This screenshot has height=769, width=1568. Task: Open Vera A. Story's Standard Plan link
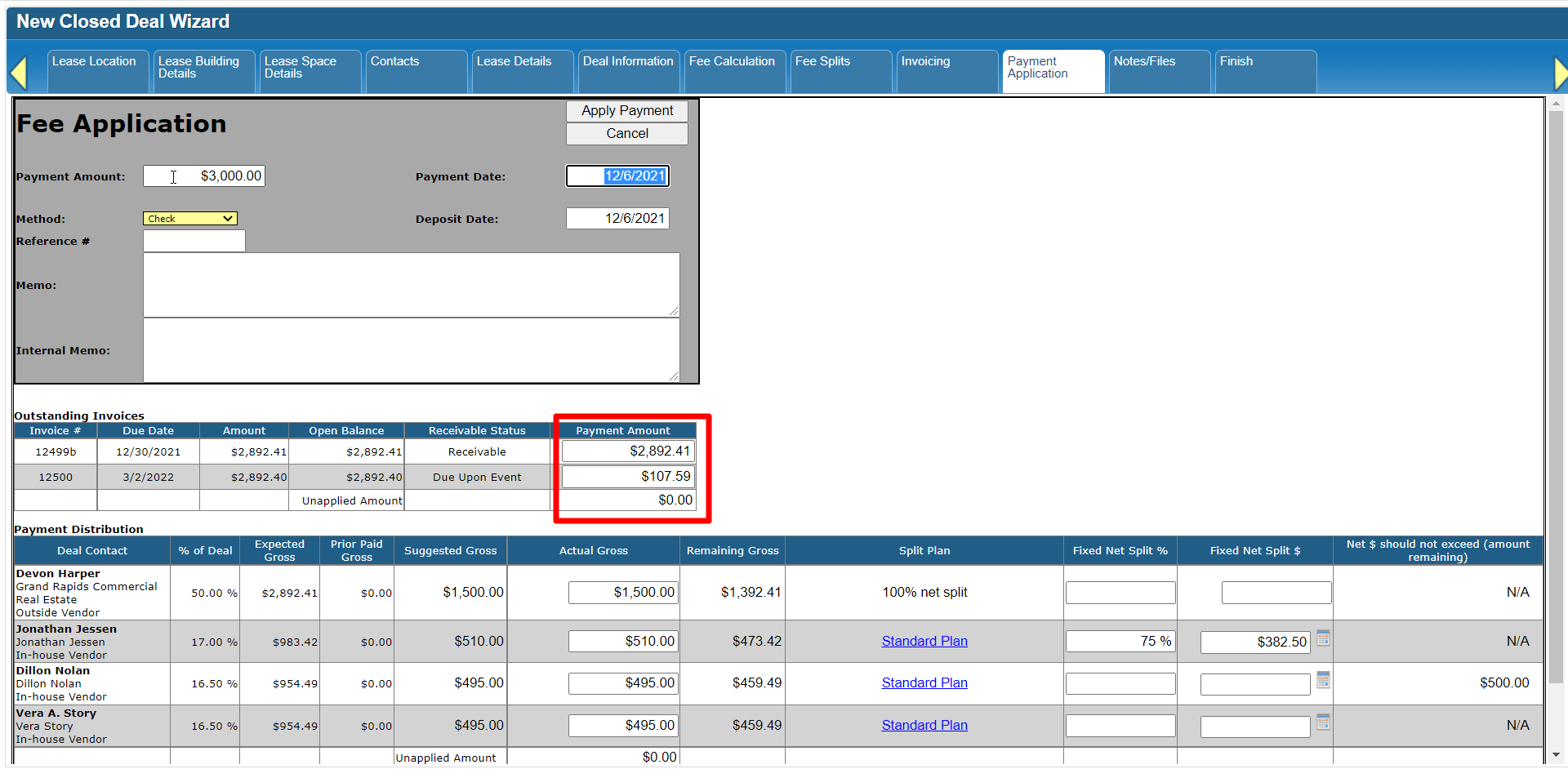924,726
